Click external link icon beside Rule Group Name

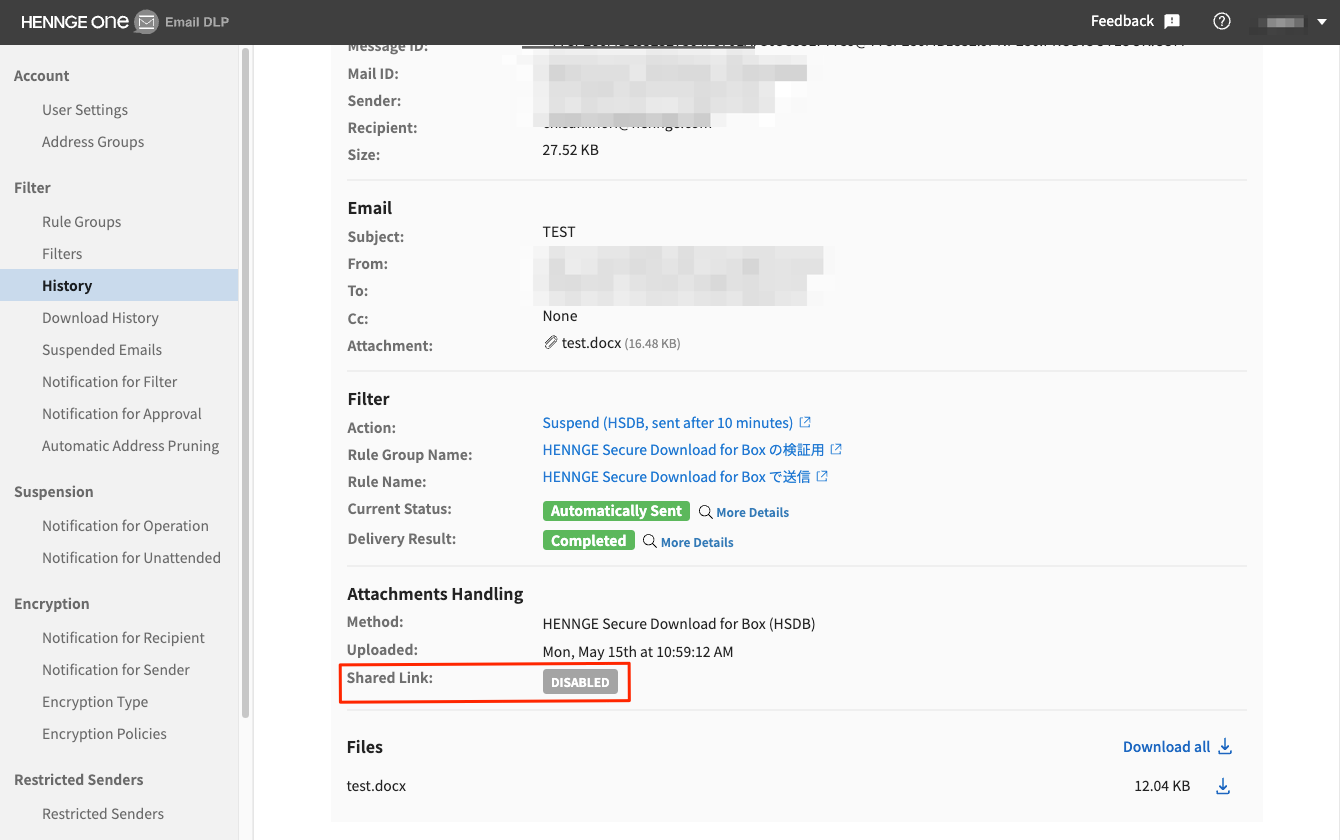coord(837,449)
